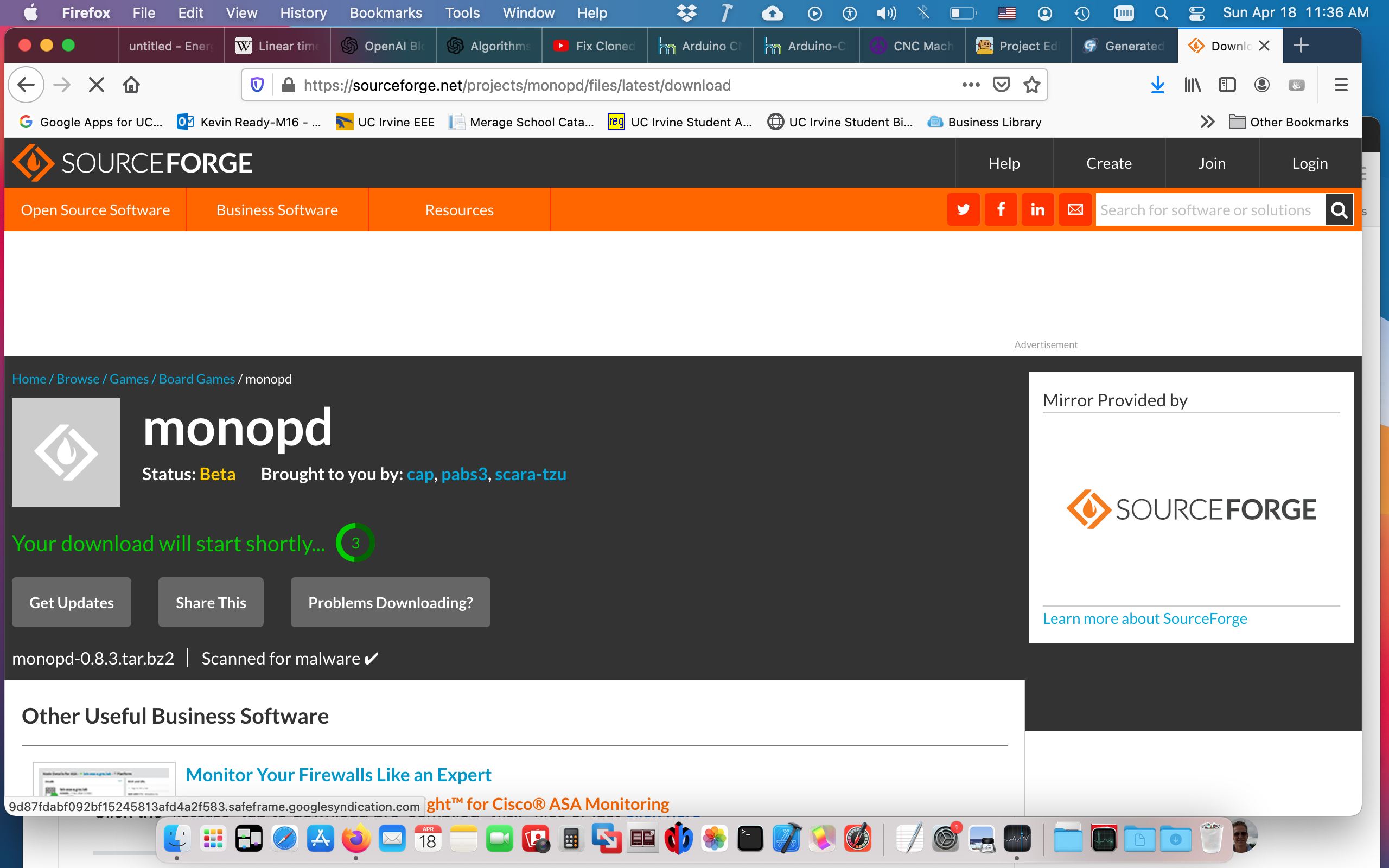Bookmark this page with the star icon
The image size is (1389, 868).
point(1032,85)
